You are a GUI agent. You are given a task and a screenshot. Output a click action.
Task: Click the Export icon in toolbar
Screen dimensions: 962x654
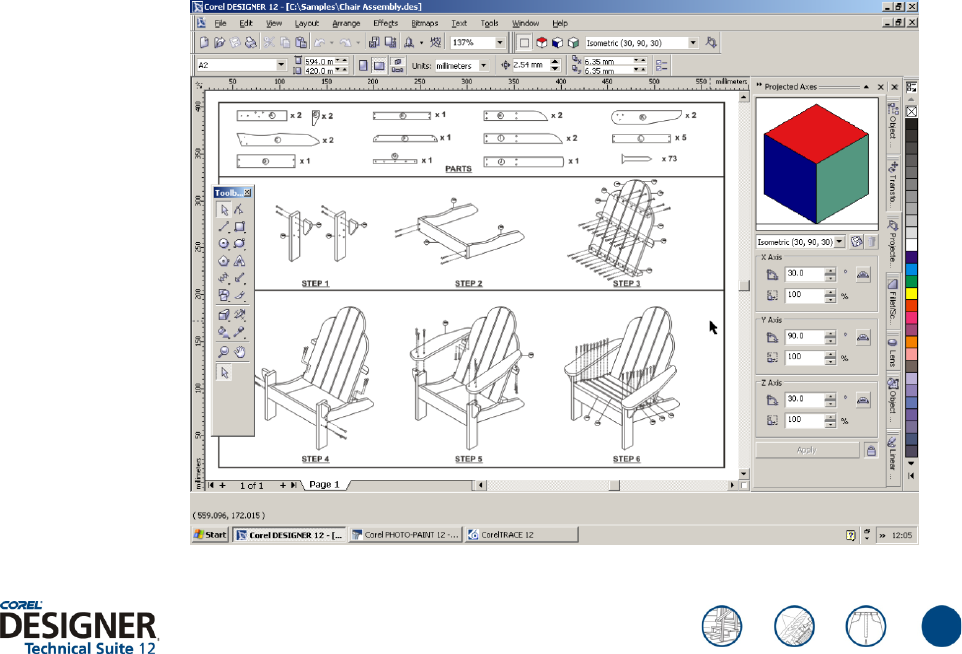[x=390, y=42]
